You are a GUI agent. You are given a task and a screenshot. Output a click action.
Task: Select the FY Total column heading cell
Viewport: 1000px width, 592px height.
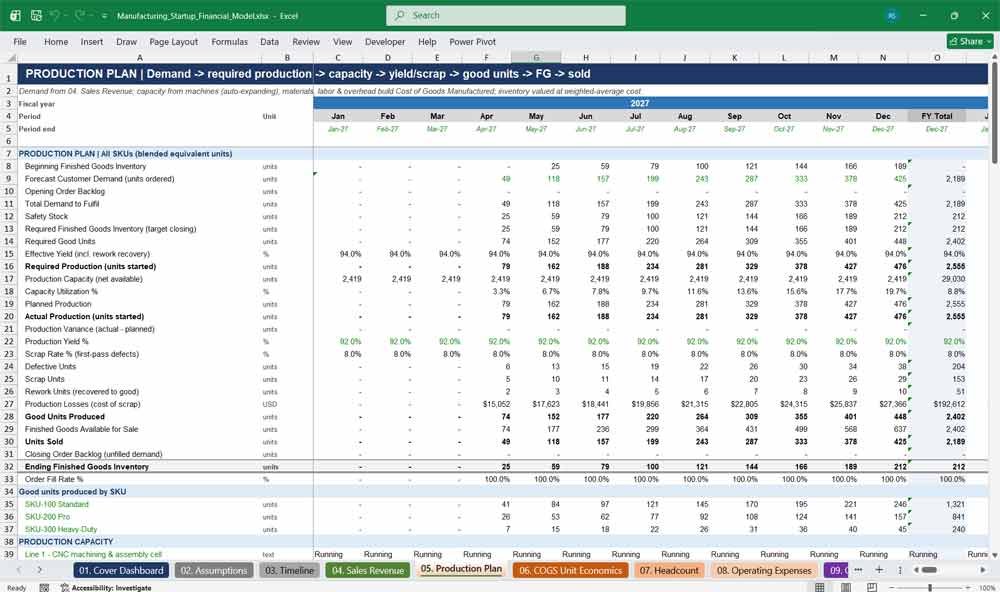tap(936, 116)
